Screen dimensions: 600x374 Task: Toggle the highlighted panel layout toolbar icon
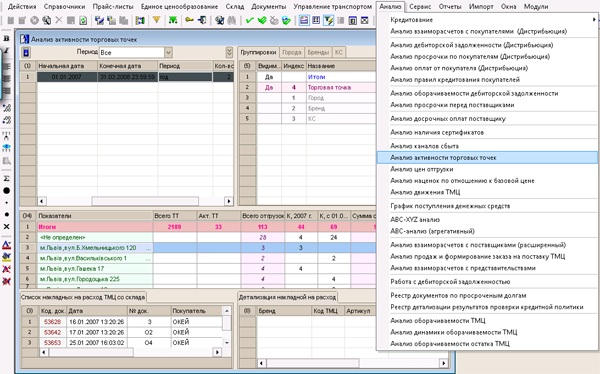point(304,20)
